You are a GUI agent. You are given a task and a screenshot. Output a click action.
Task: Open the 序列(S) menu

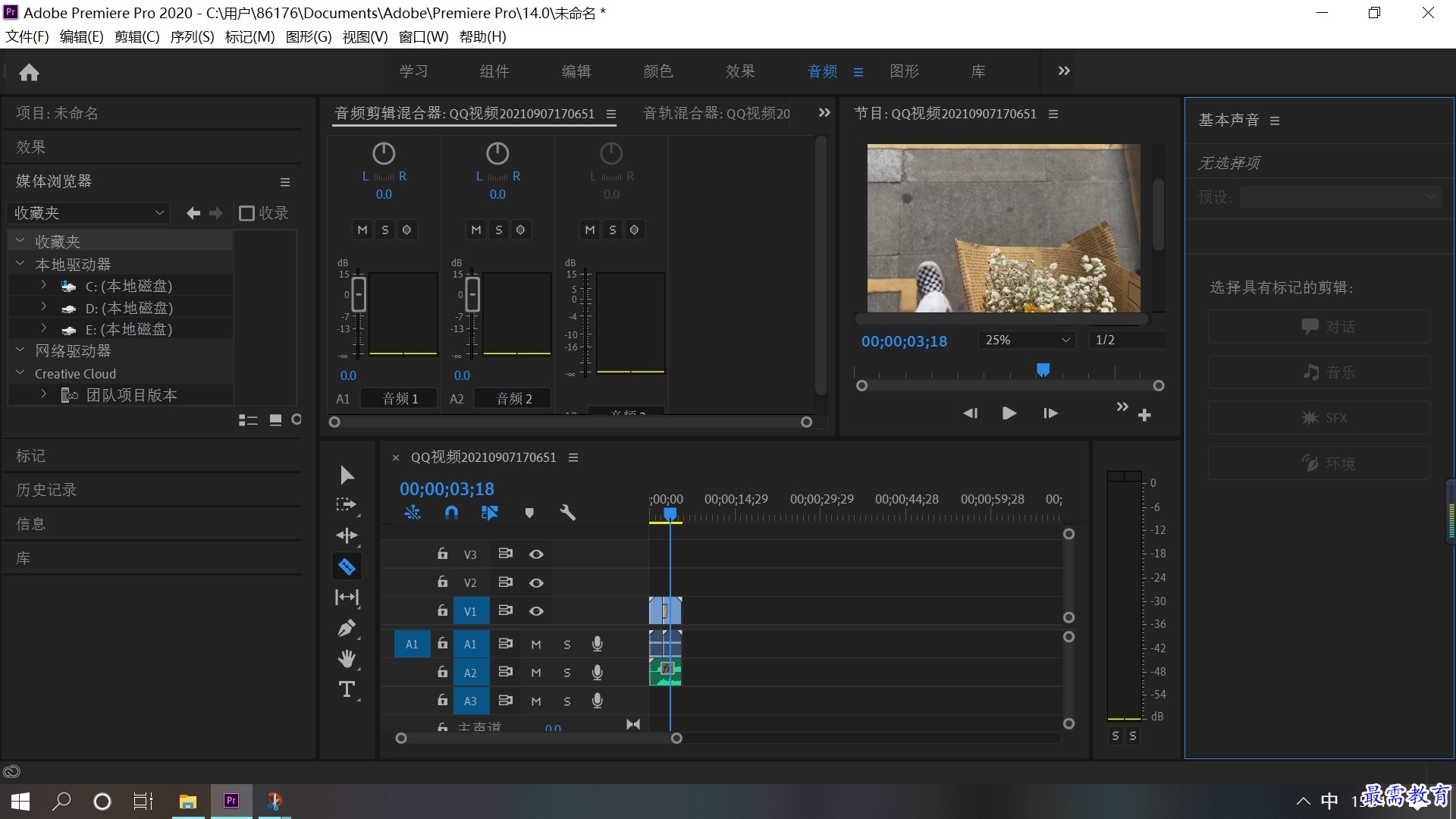click(192, 37)
